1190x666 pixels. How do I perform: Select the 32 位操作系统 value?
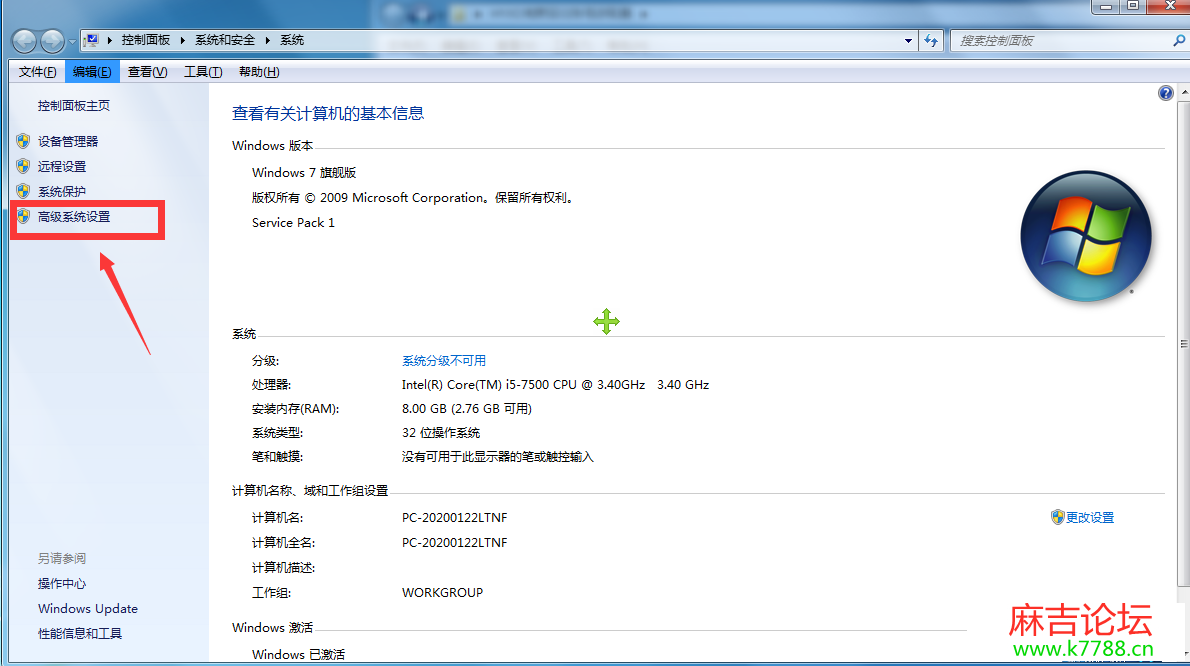pos(441,432)
